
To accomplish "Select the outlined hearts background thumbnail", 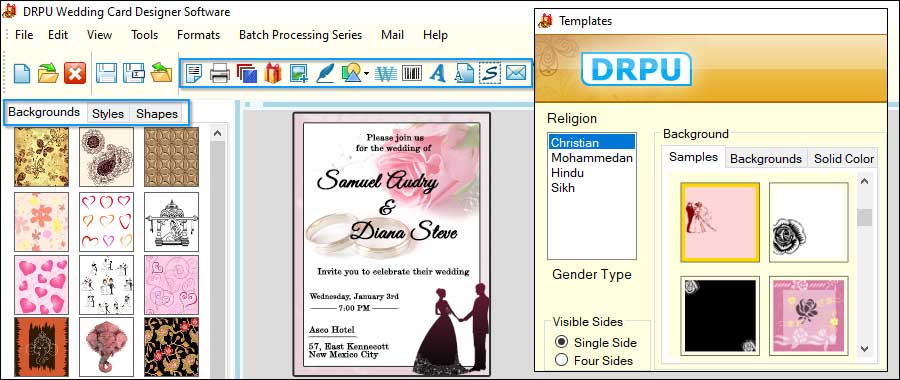I will (106, 222).
